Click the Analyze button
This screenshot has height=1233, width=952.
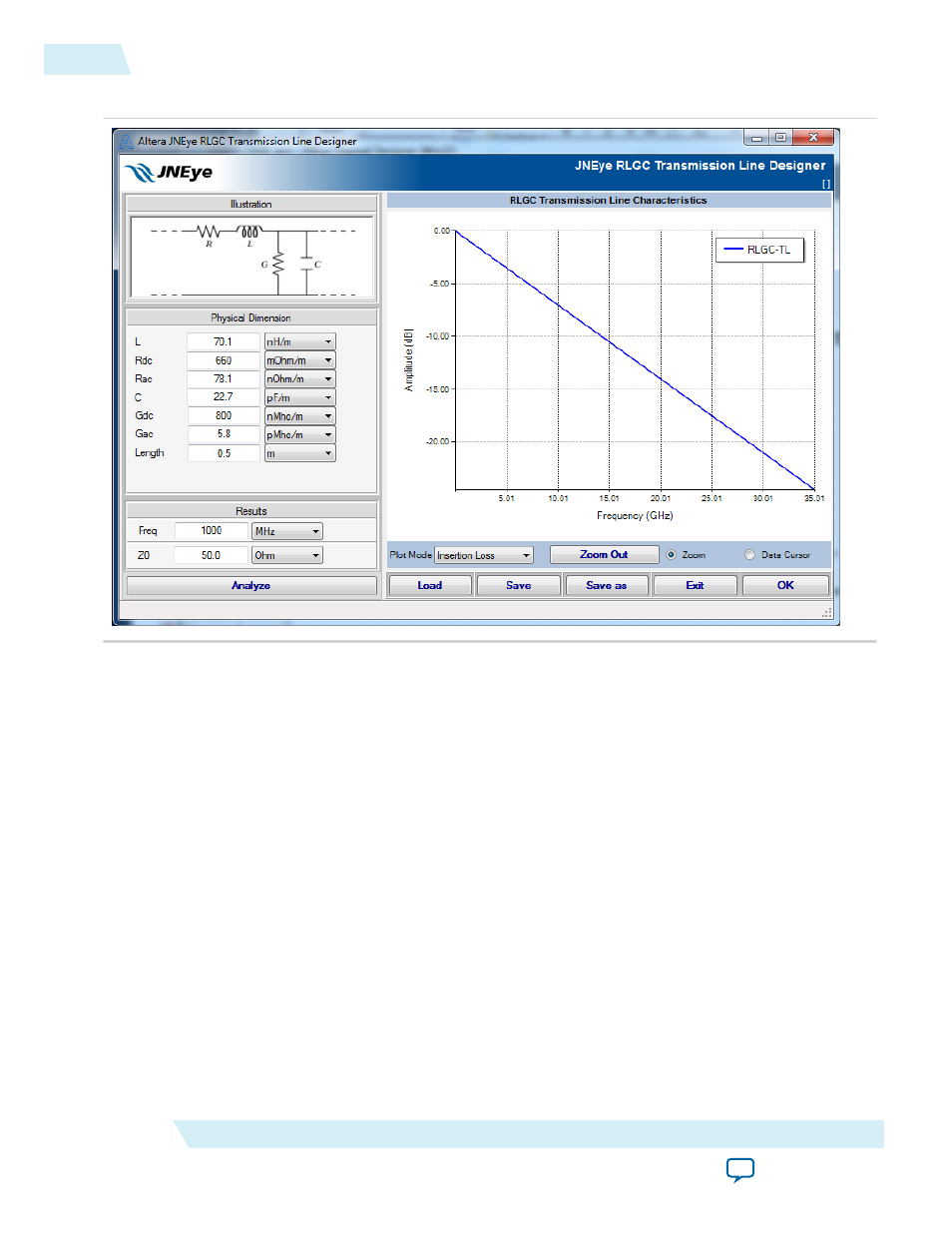coord(250,586)
